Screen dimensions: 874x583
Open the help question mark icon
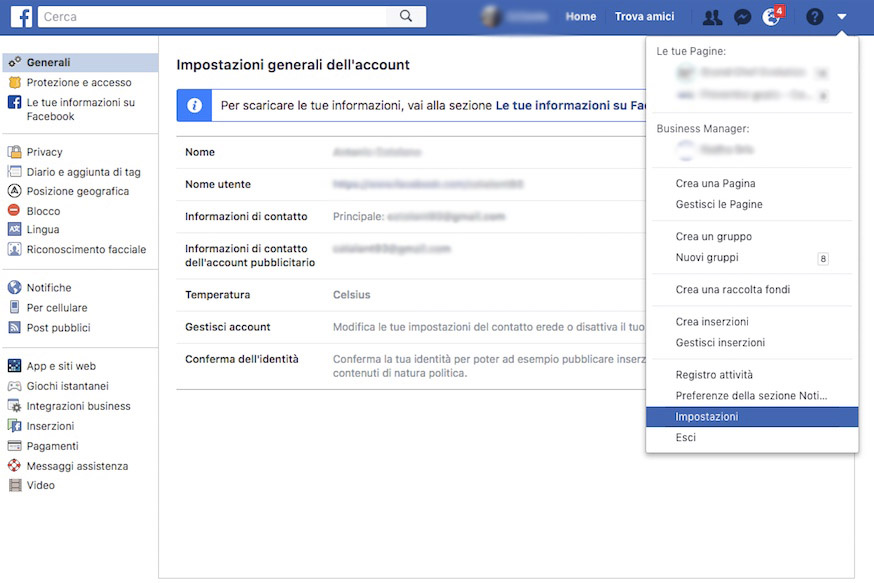pos(814,17)
